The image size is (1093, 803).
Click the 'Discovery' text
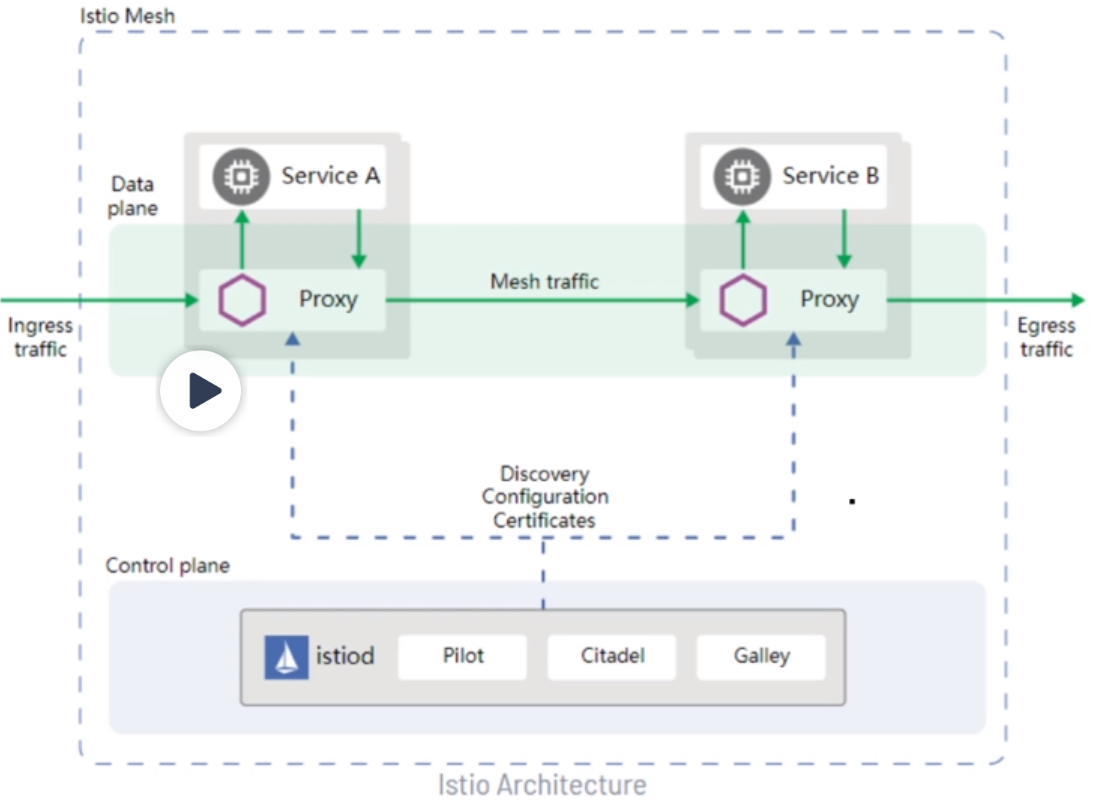click(x=544, y=474)
